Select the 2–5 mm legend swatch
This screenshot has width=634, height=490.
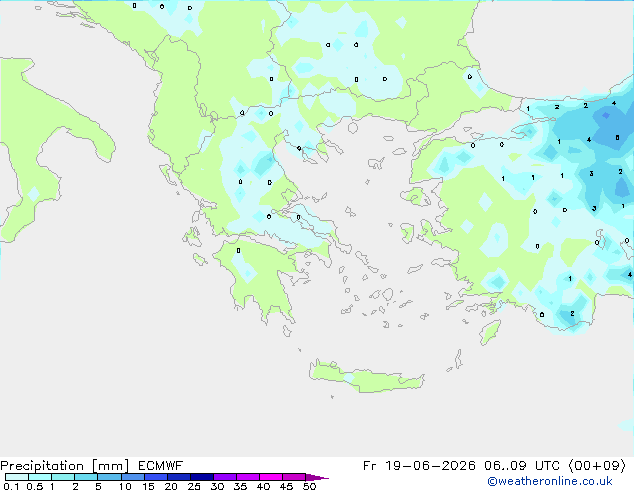pyautogui.click(x=86, y=477)
